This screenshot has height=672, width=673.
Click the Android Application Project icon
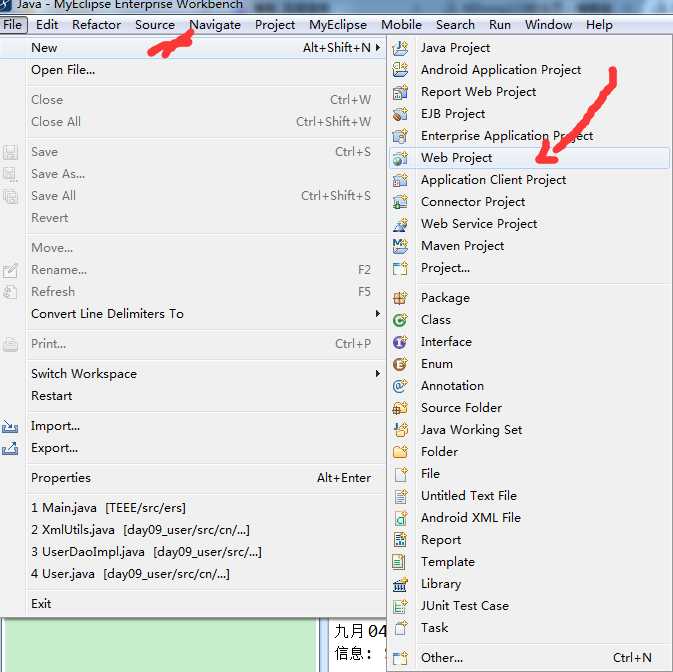(400, 70)
